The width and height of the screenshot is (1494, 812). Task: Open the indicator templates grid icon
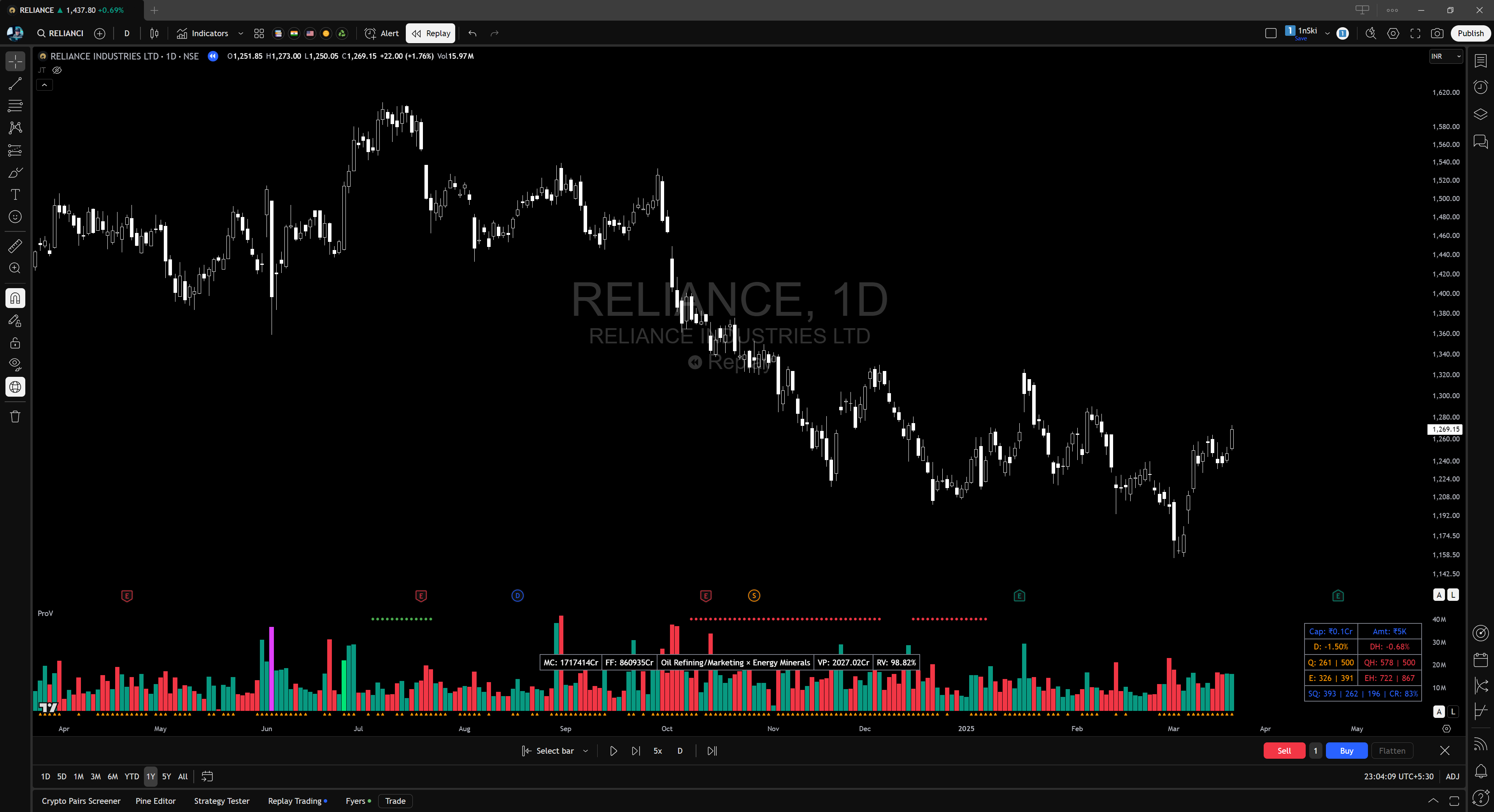[x=259, y=33]
